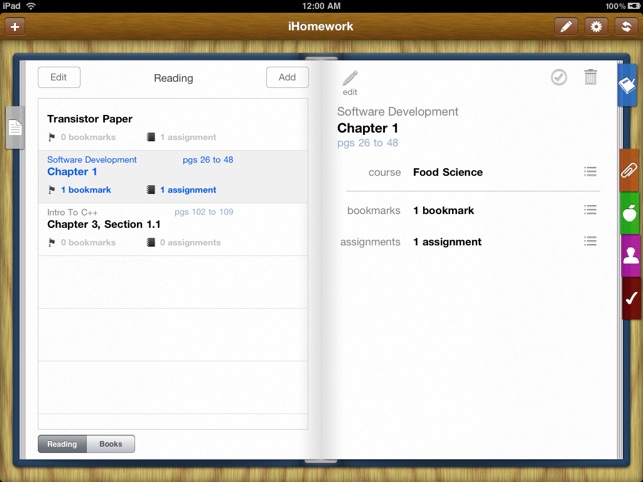The height and width of the screenshot is (482, 643).
Task: Click the Wi-Fi icon in status bar
Action: pos(31,6)
